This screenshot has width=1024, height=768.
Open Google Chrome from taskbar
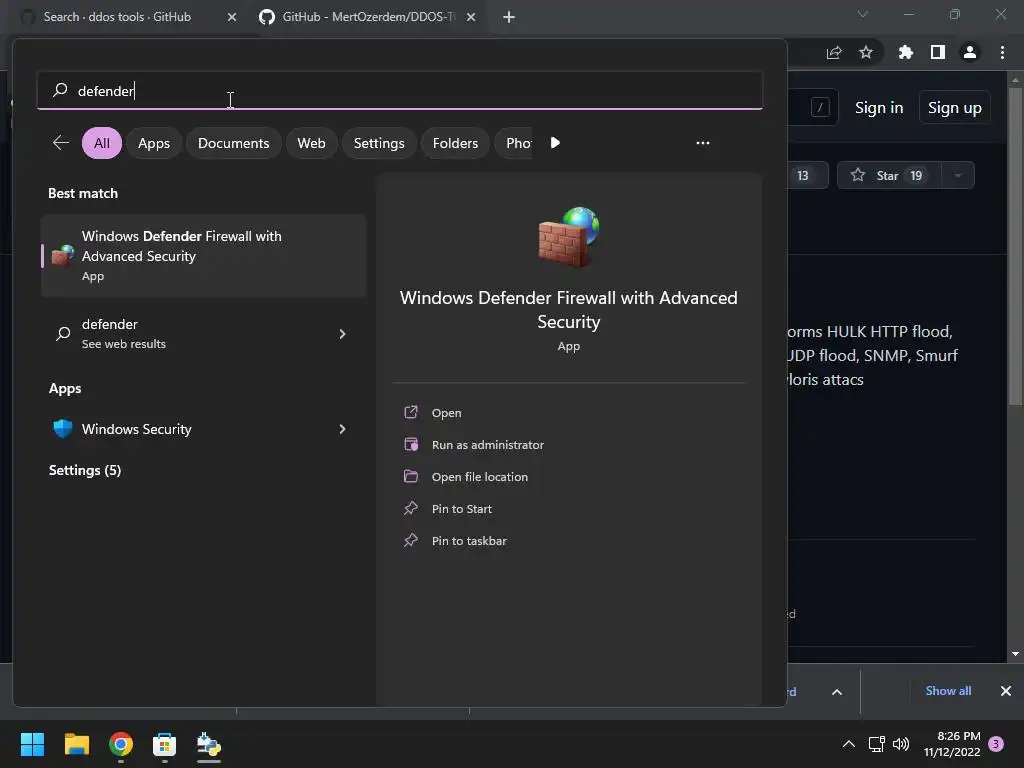121,744
